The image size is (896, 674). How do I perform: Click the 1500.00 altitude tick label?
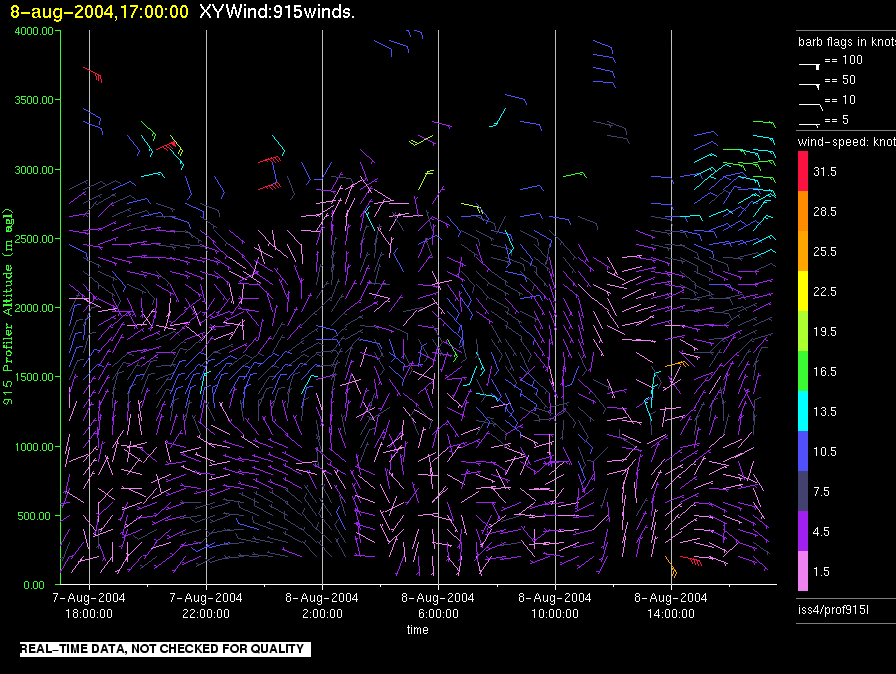34,377
